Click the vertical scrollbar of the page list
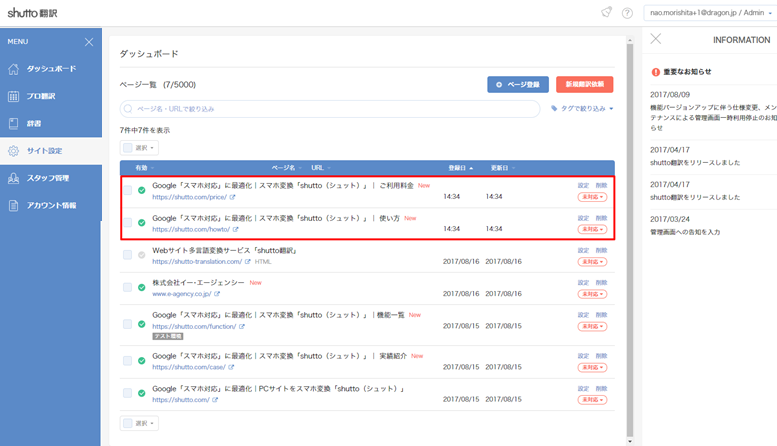Screen dimensions: 777x446 click(630, 240)
